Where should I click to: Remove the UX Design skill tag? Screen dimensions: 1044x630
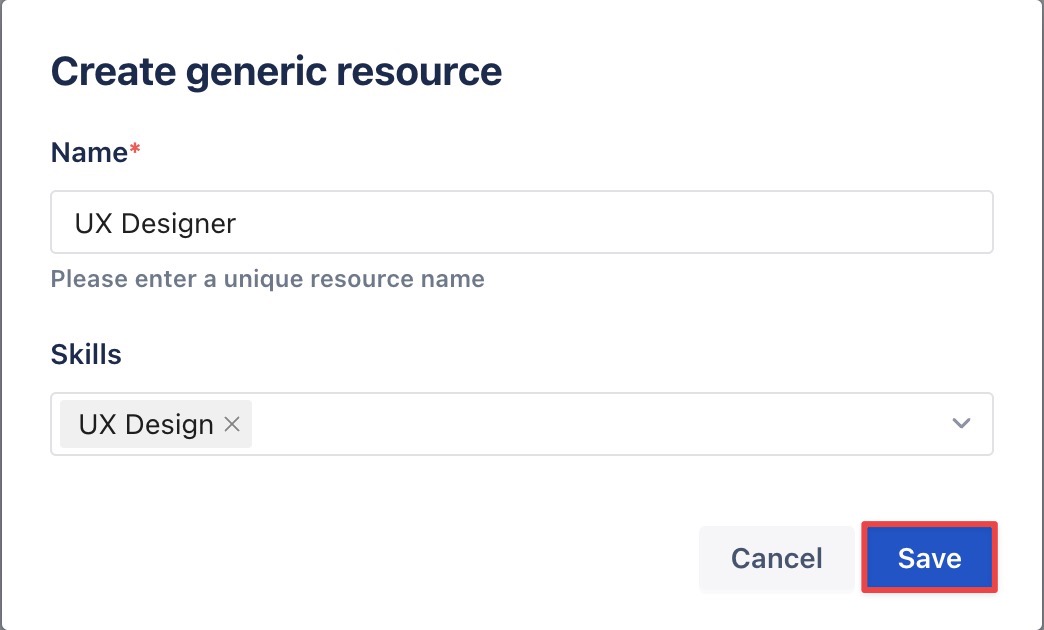(232, 424)
